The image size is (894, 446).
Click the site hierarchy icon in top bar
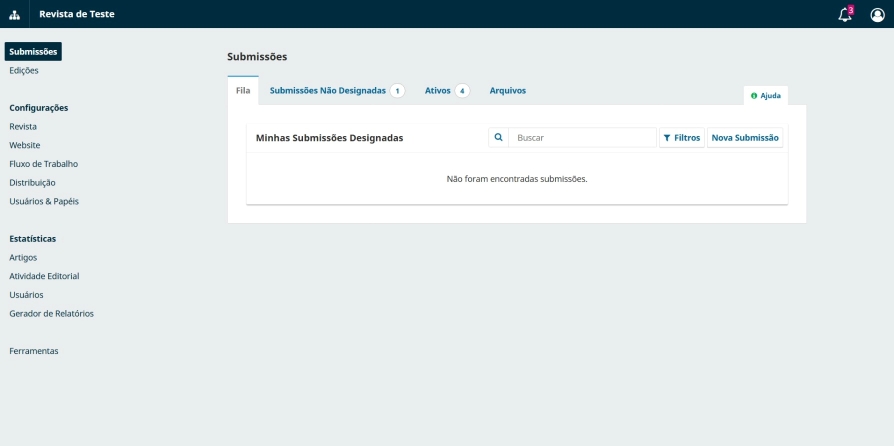point(14,14)
